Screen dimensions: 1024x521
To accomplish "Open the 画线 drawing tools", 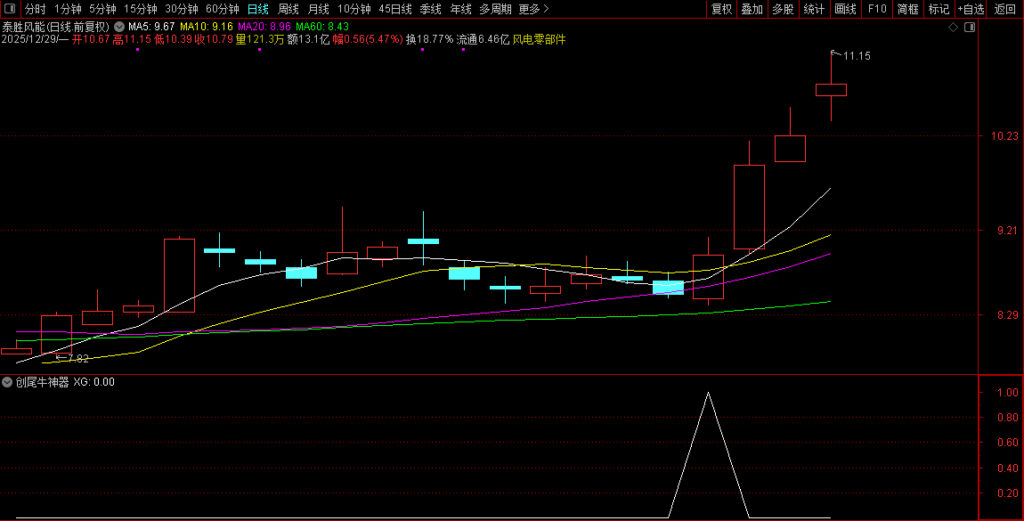I will (845, 9).
